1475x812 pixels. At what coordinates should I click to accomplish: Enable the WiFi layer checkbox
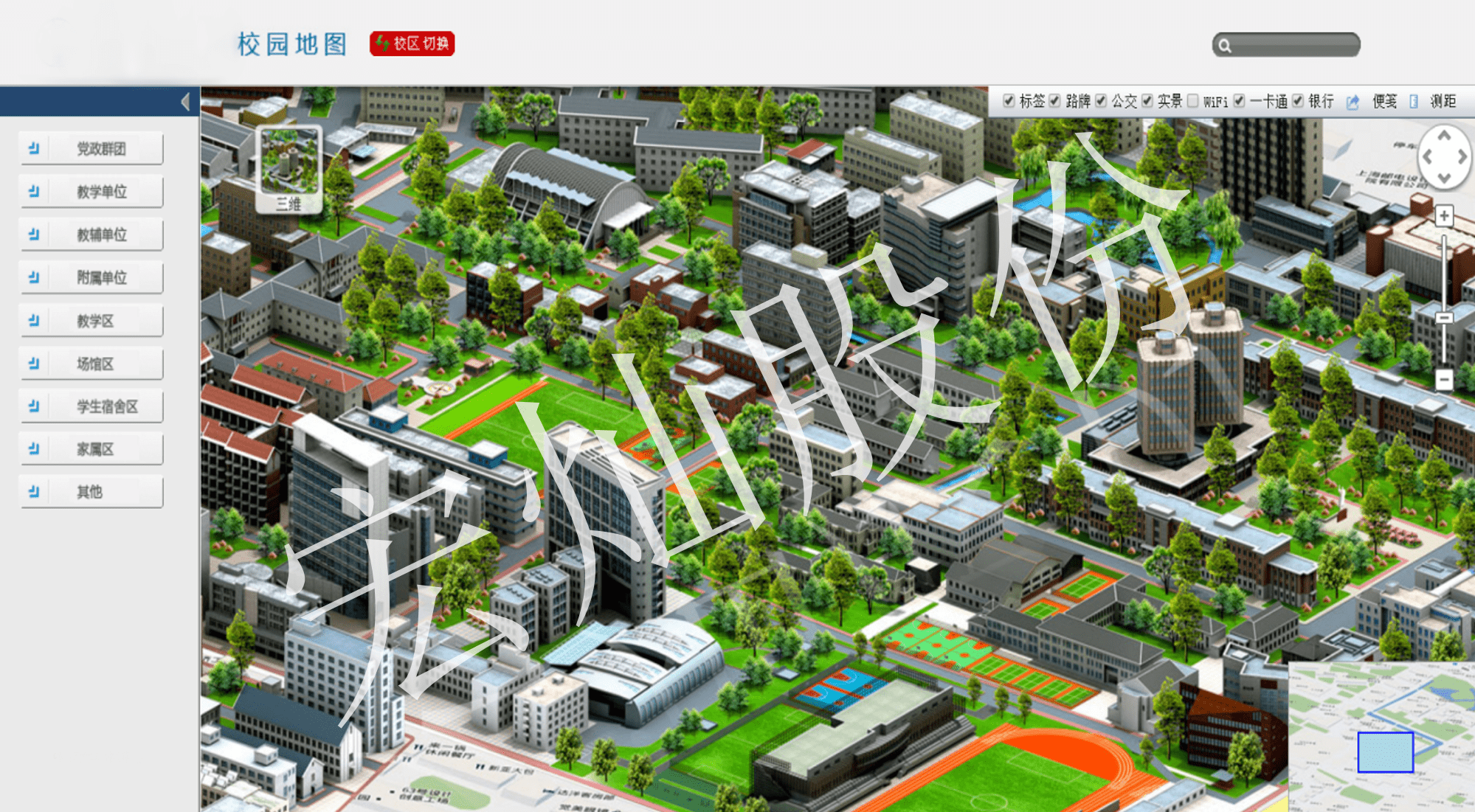pyautogui.click(x=1193, y=101)
